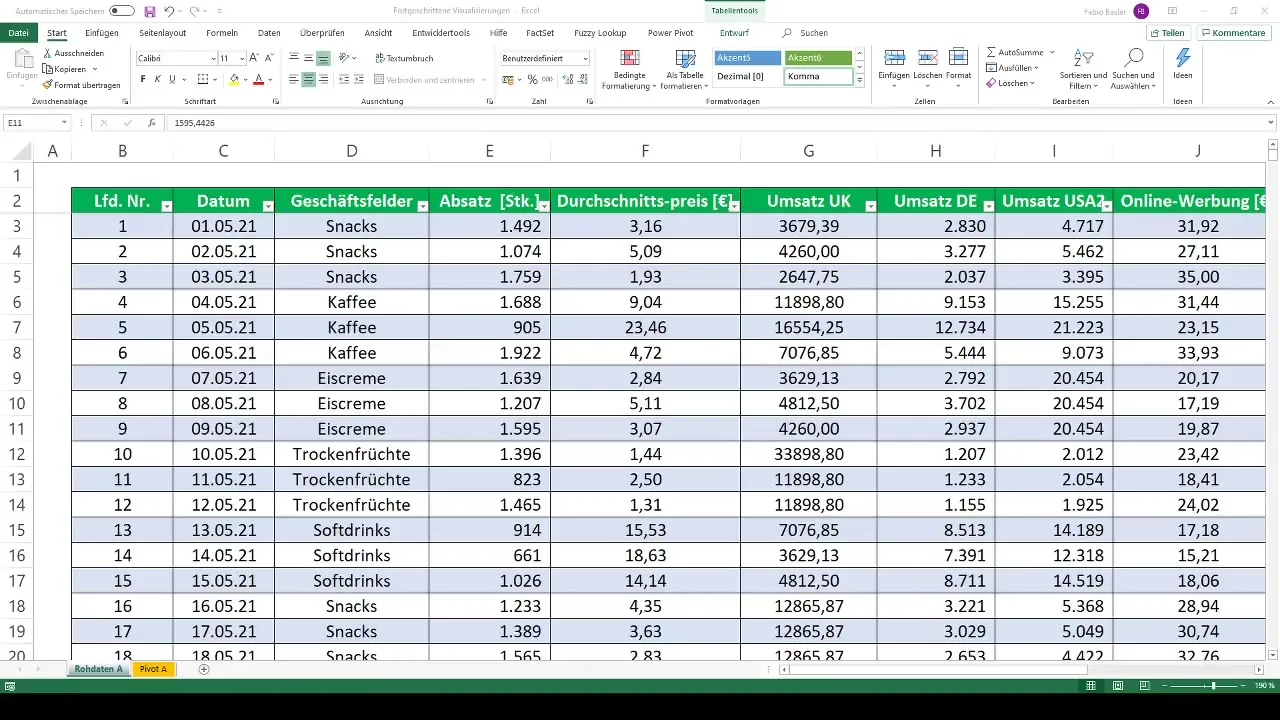Apply the Akzent6 cell style
The width and height of the screenshot is (1280, 720).
[818, 58]
